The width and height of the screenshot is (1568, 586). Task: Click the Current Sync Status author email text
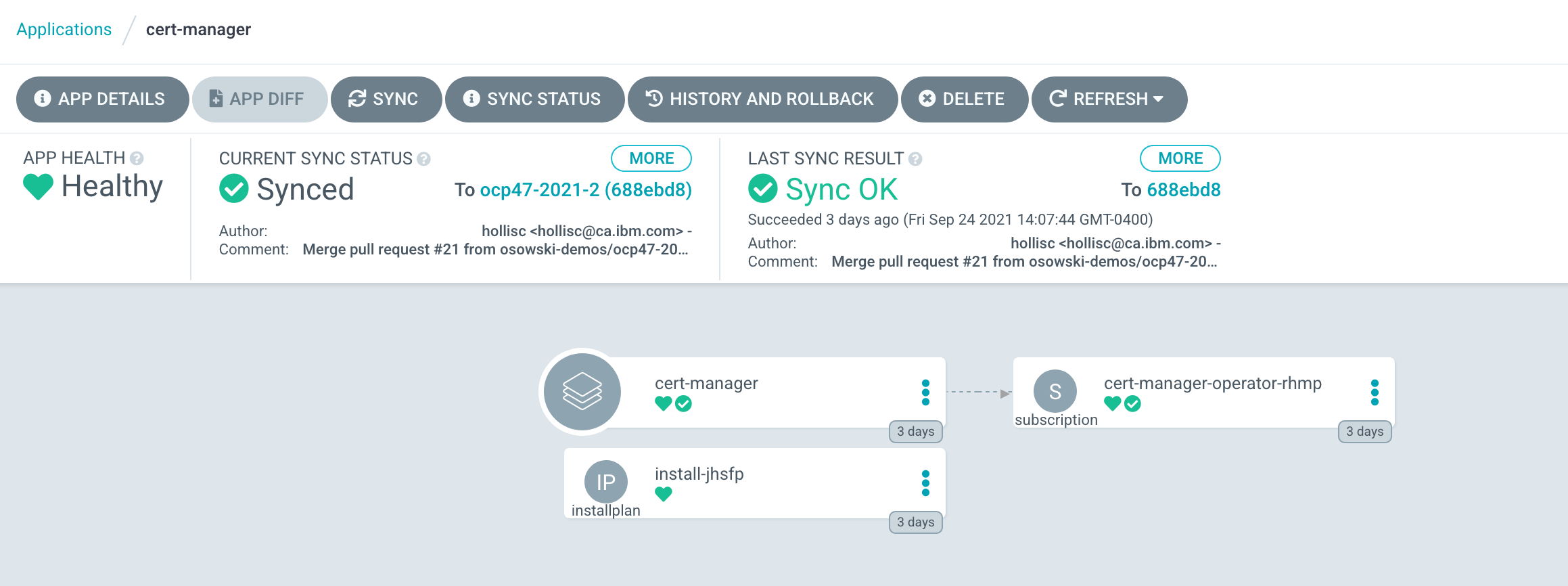[x=586, y=231]
